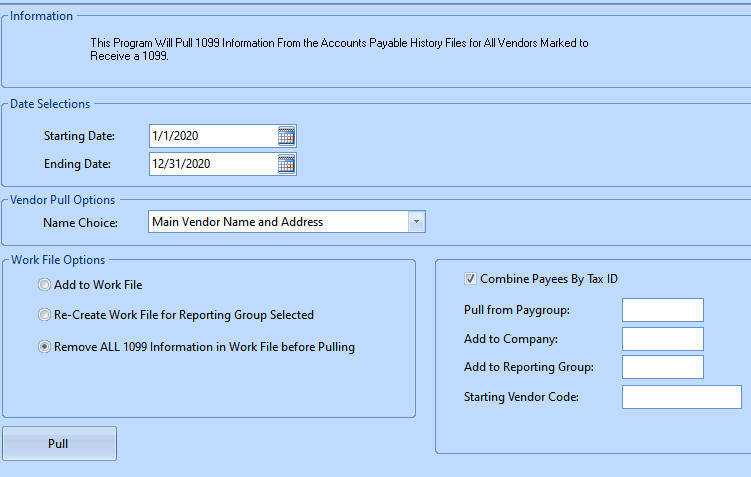Image resolution: width=751 pixels, height=477 pixels.
Task: Click the Name Choice label
Action: 80,222
